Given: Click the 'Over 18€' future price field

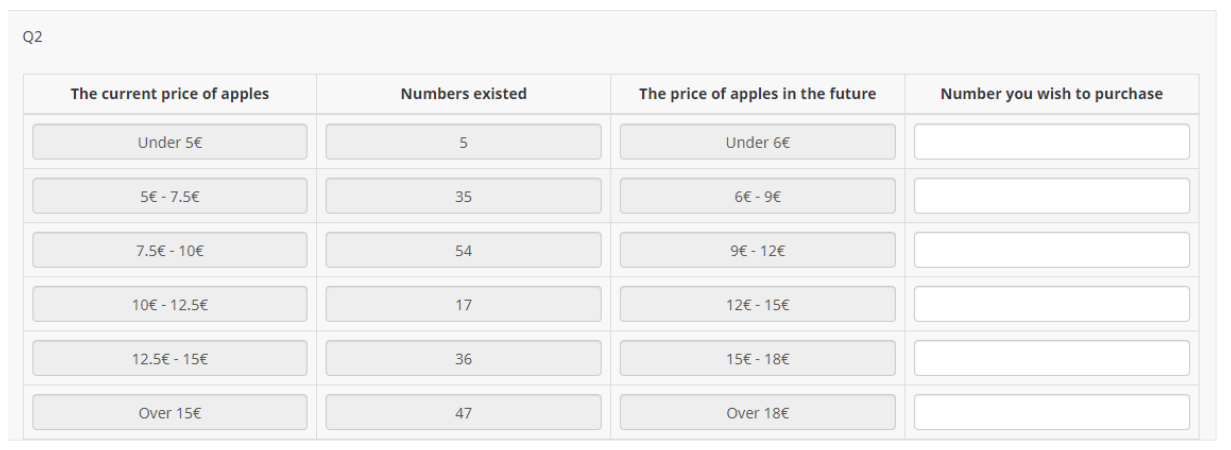Looking at the screenshot, I should pos(757,412).
